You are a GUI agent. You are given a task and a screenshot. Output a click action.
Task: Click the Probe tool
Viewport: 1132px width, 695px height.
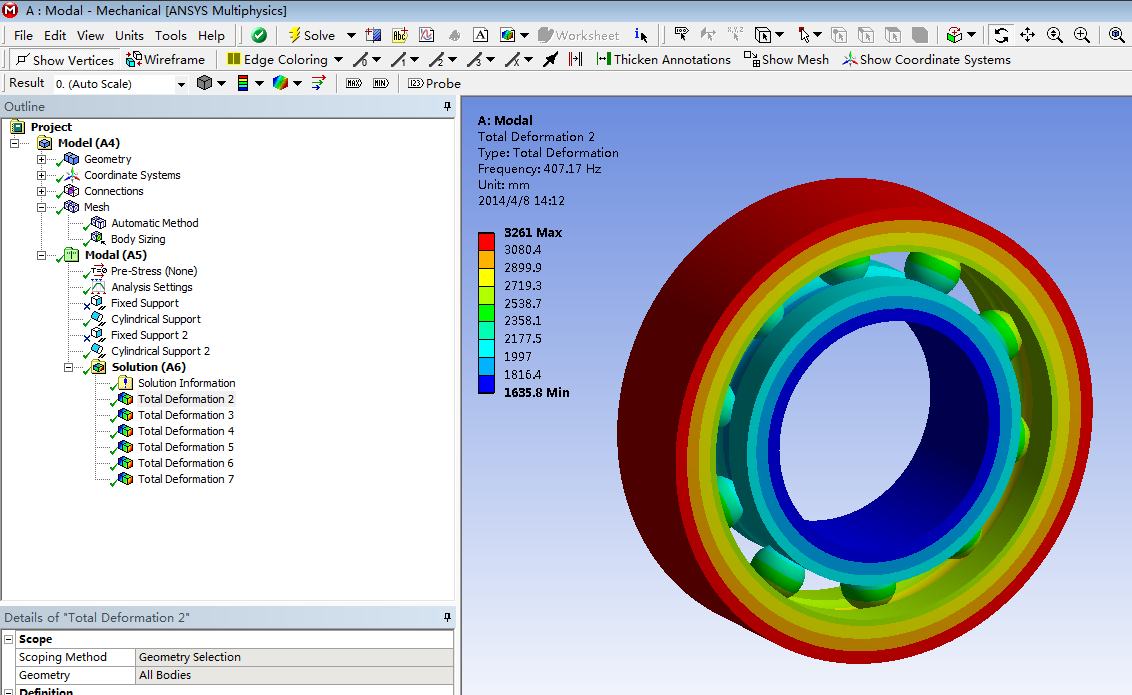pyautogui.click(x=435, y=83)
